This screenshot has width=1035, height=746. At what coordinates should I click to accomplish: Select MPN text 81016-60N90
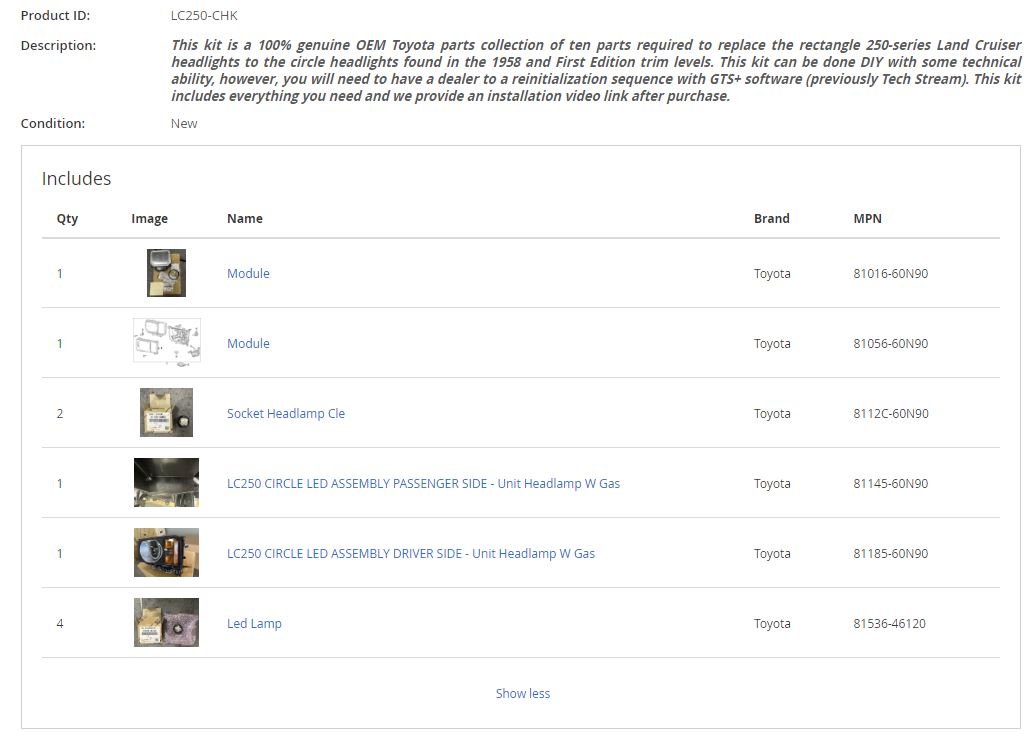pyautogui.click(x=890, y=273)
